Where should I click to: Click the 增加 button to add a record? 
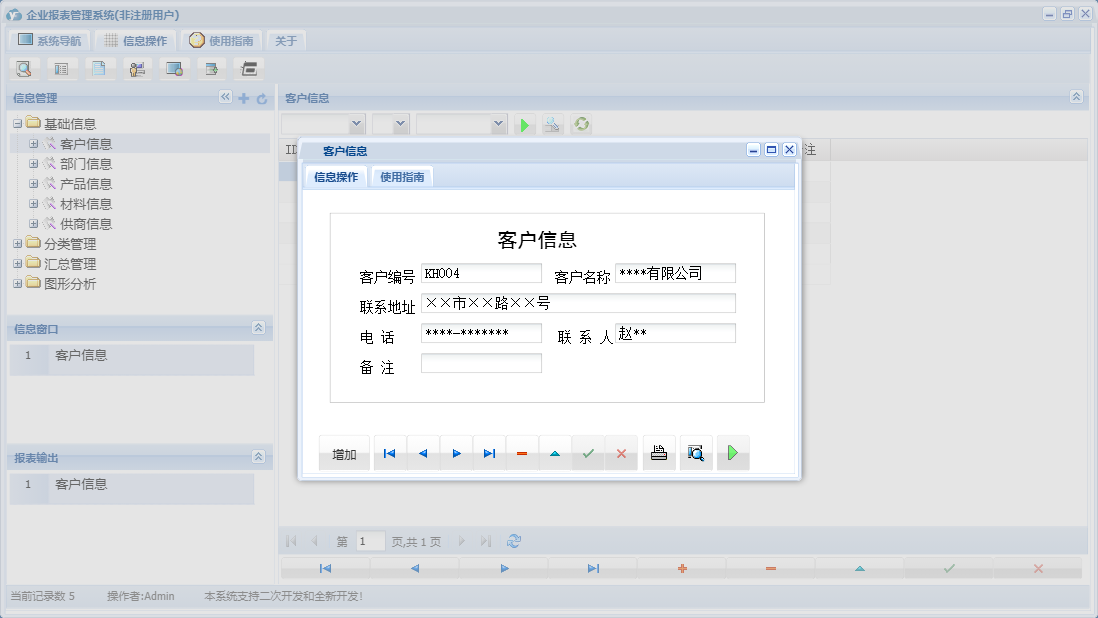point(344,452)
